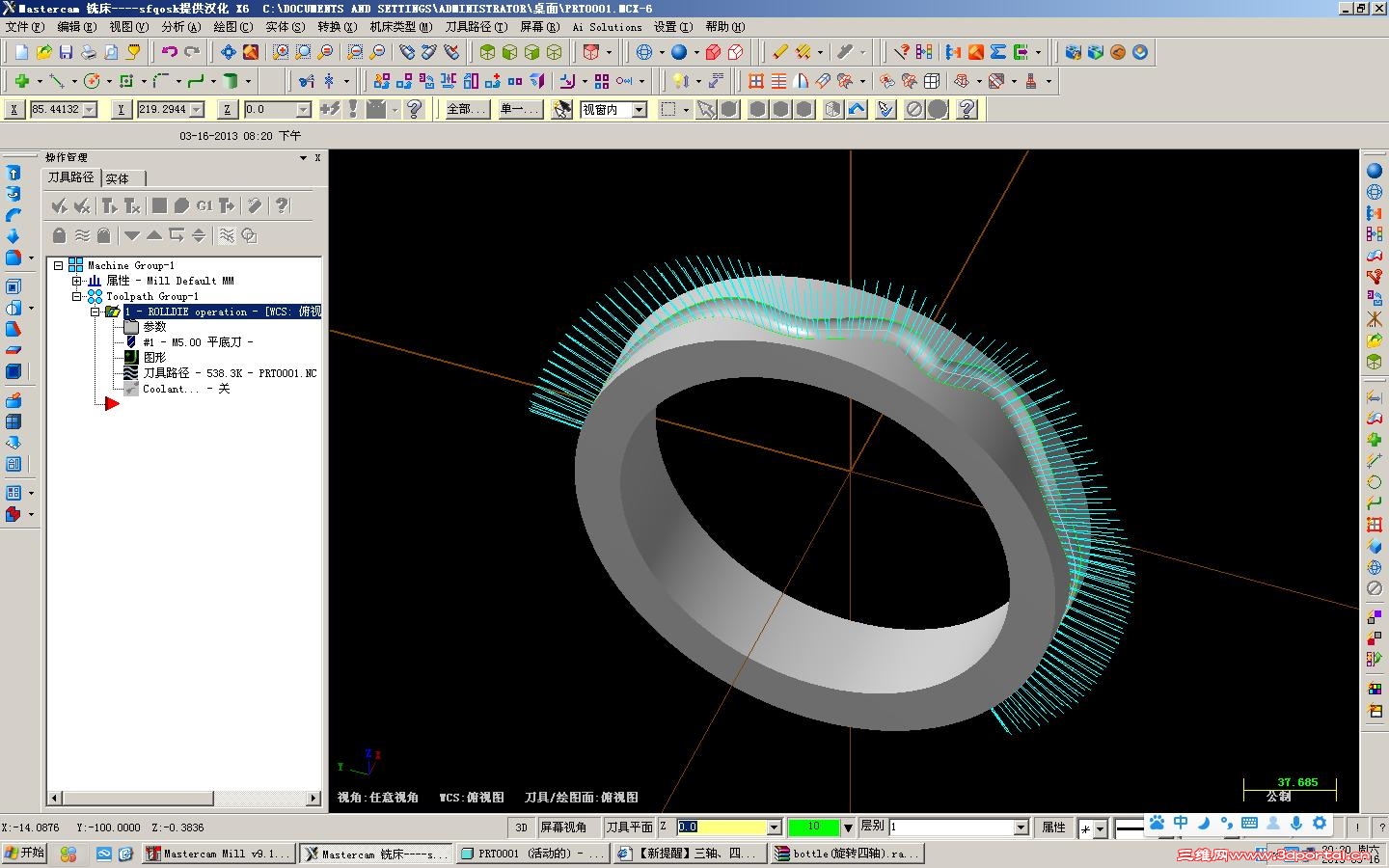Viewport: 1389px width, 868px height.
Task: Collapse the Machine Group-1 tree node
Action: click(58, 265)
